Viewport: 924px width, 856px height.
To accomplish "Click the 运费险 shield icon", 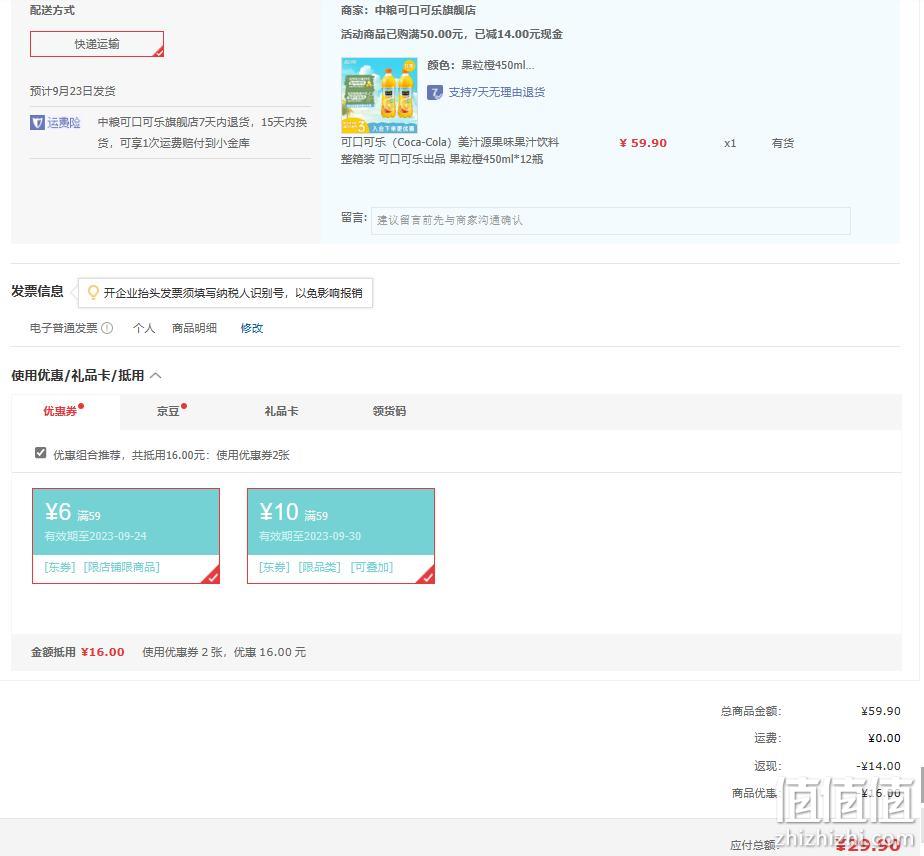I will pos(37,123).
